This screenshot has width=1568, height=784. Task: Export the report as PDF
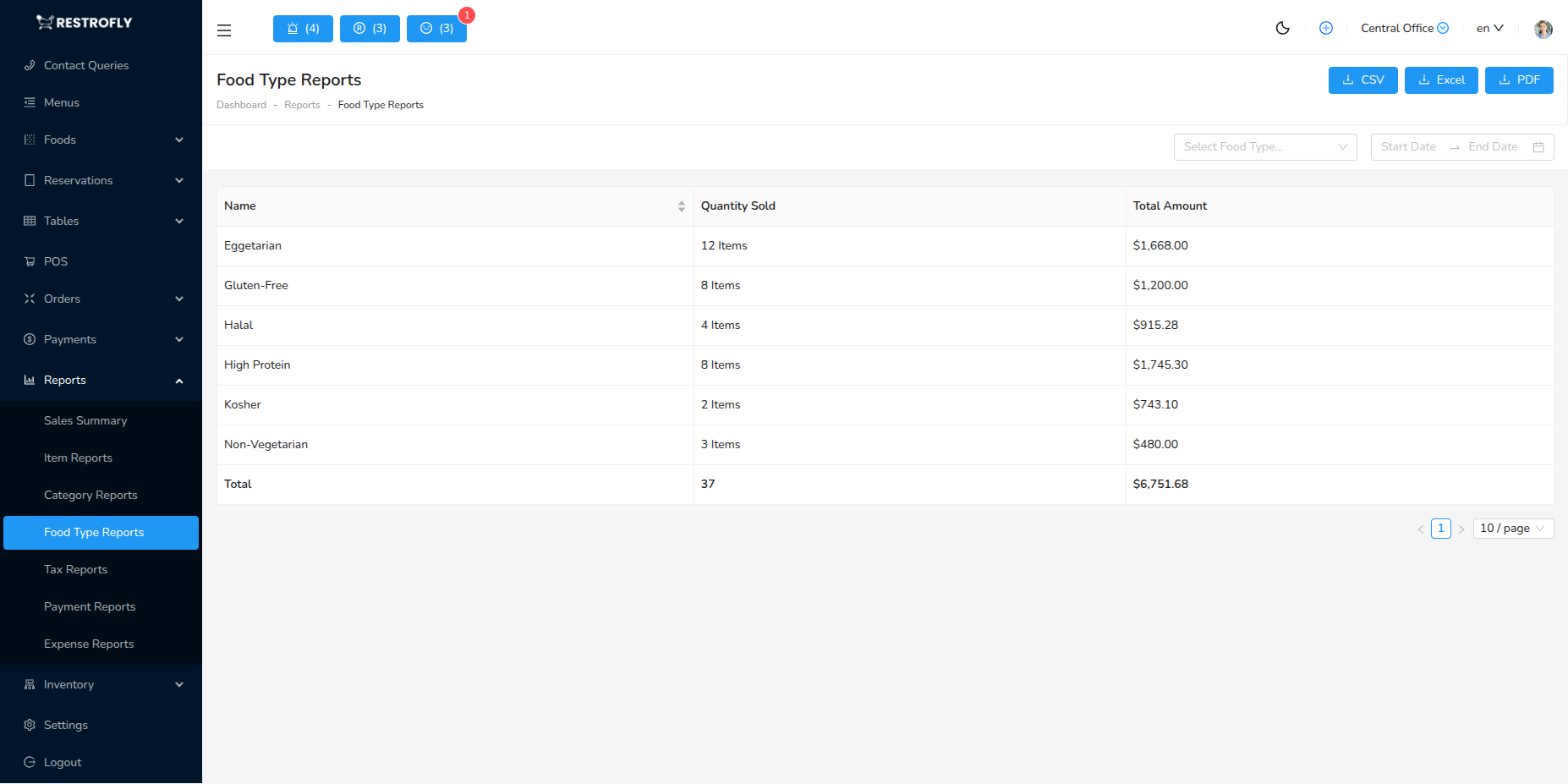coord(1518,79)
